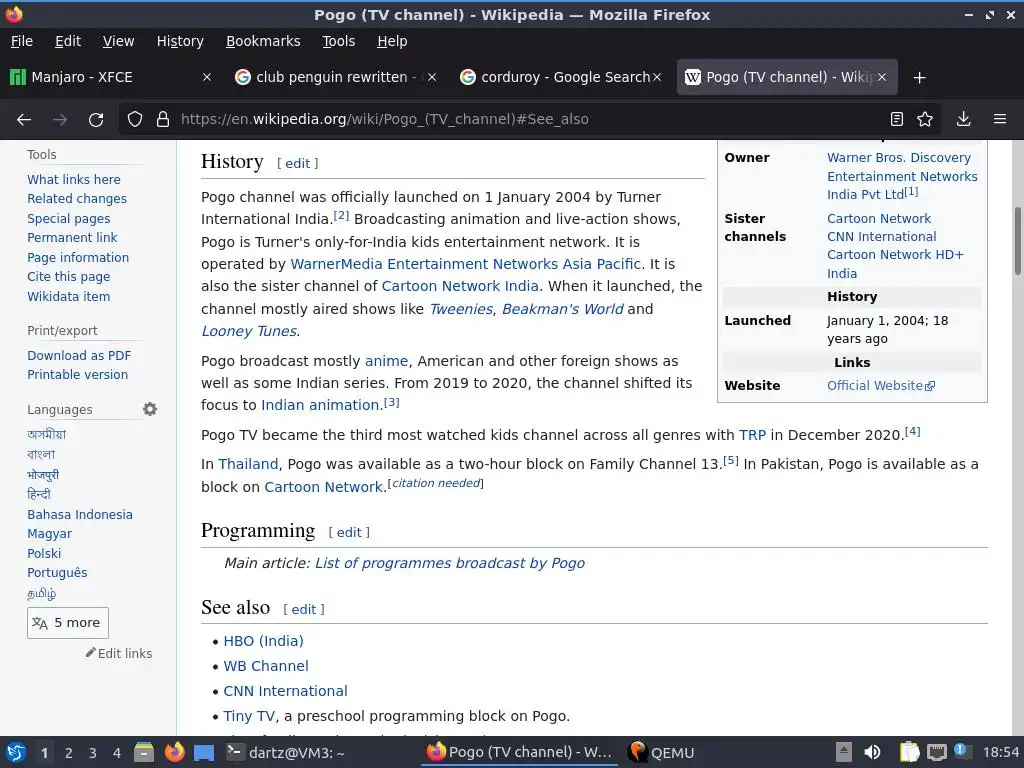Open WB Channel link
Image resolution: width=1024 pixels, height=768 pixels.
[266, 665]
